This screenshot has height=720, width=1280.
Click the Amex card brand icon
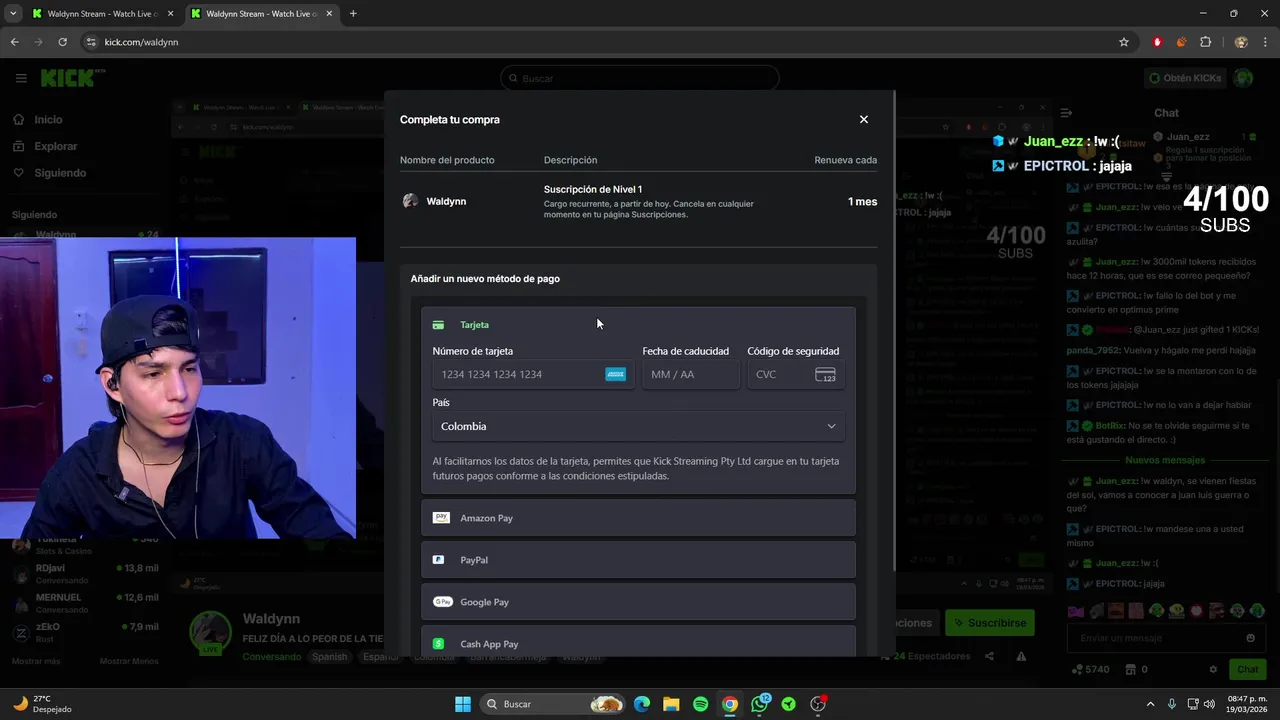[616, 374]
